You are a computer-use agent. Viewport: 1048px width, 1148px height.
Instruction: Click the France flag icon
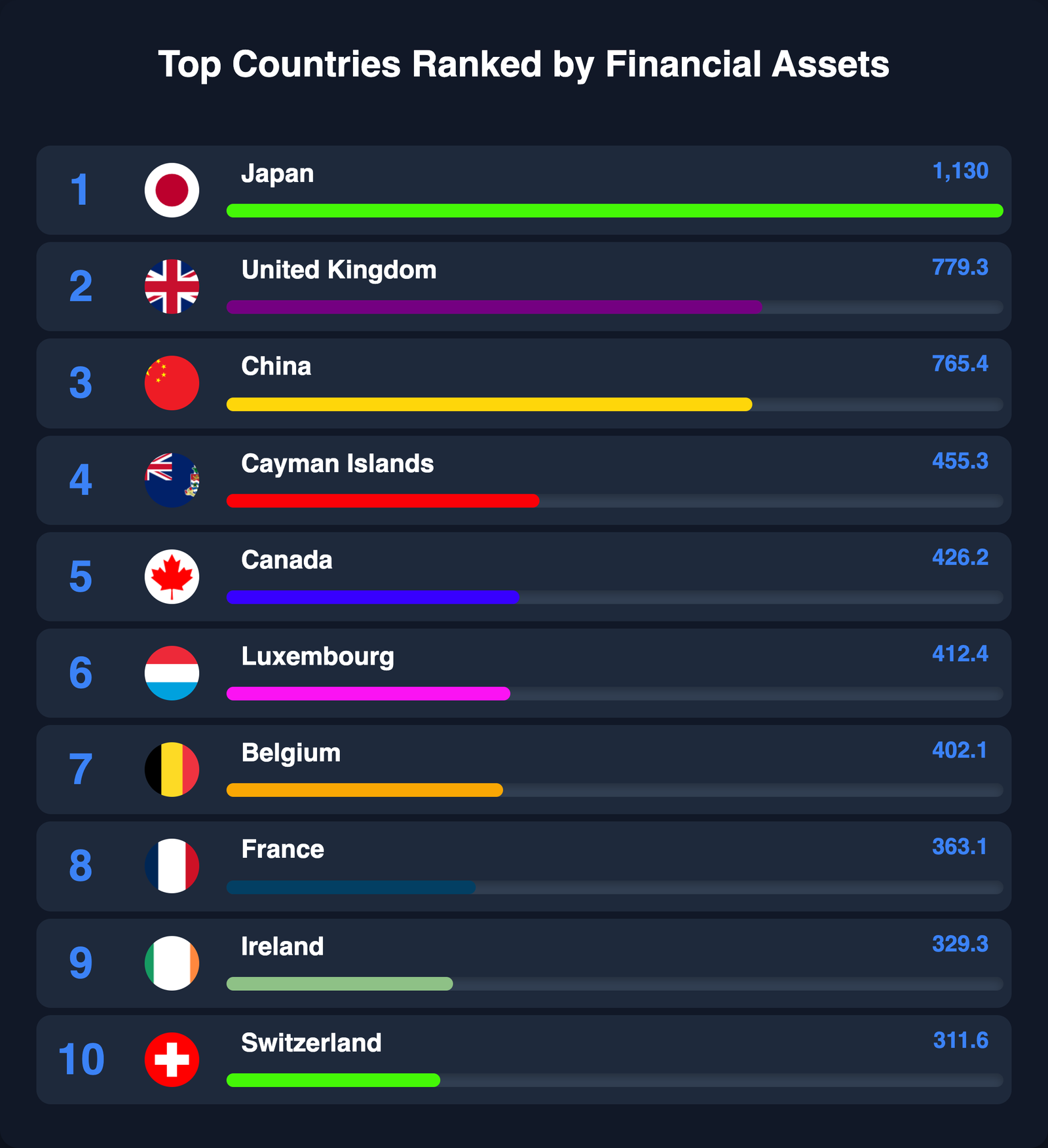click(172, 866)
